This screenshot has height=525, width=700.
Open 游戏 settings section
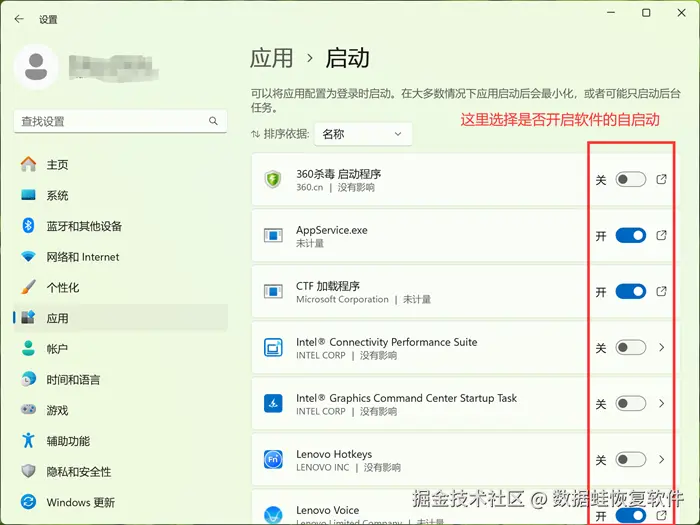click(121, 410)
